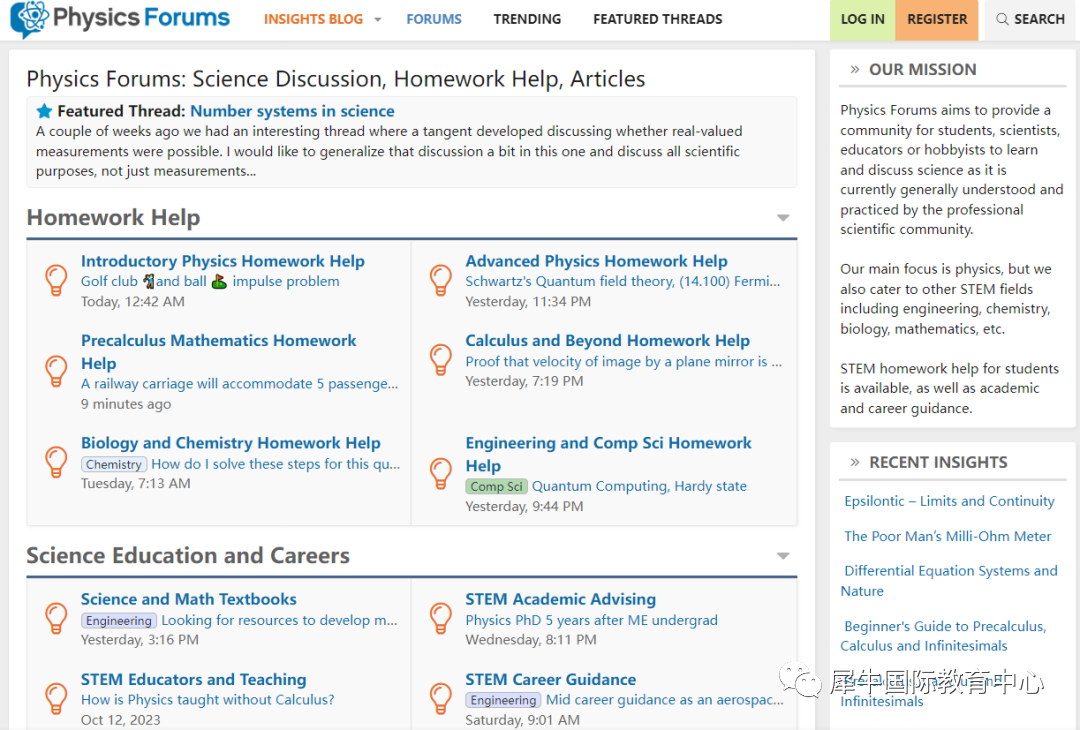This screenshot has width=1080, height=730.
Task: Open Featured Threads in the navigation
Action: click(658, 19)
